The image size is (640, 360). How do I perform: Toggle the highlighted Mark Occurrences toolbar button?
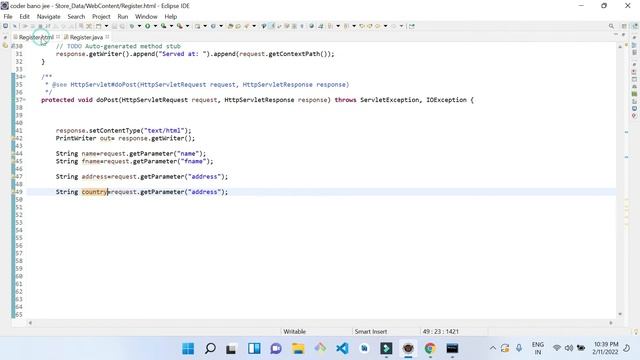click(x=271, y=26)
